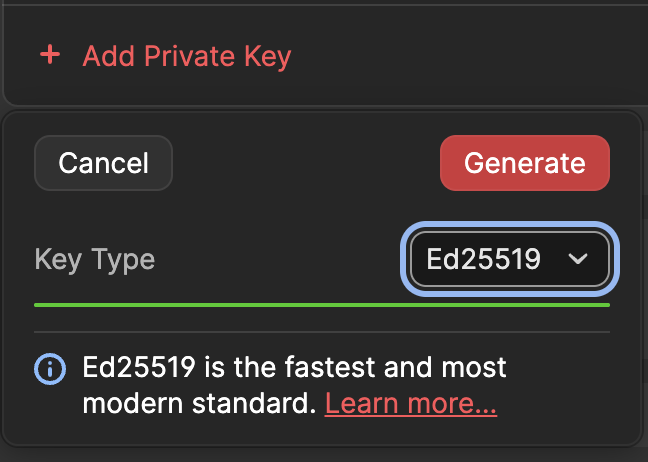Image resolution: width=648 pixels, height=462 pixels.
Task: Select the Ed25519 value in the combo box
Action: coord(483,260)
